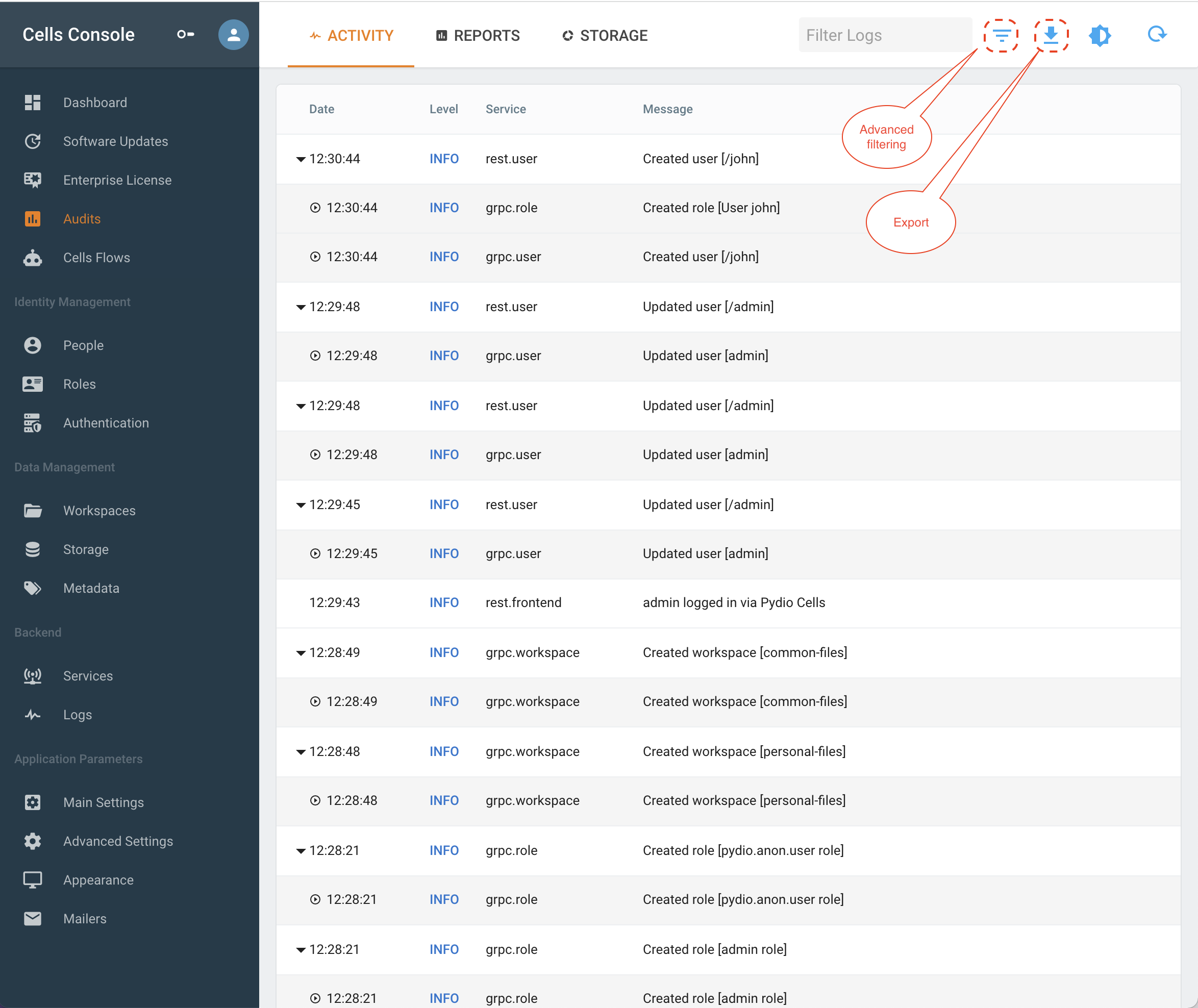Viewport: 1198px width, 1008px height.
Task: Click the Appearance monitor icon
Action: (x=33, y=880)
